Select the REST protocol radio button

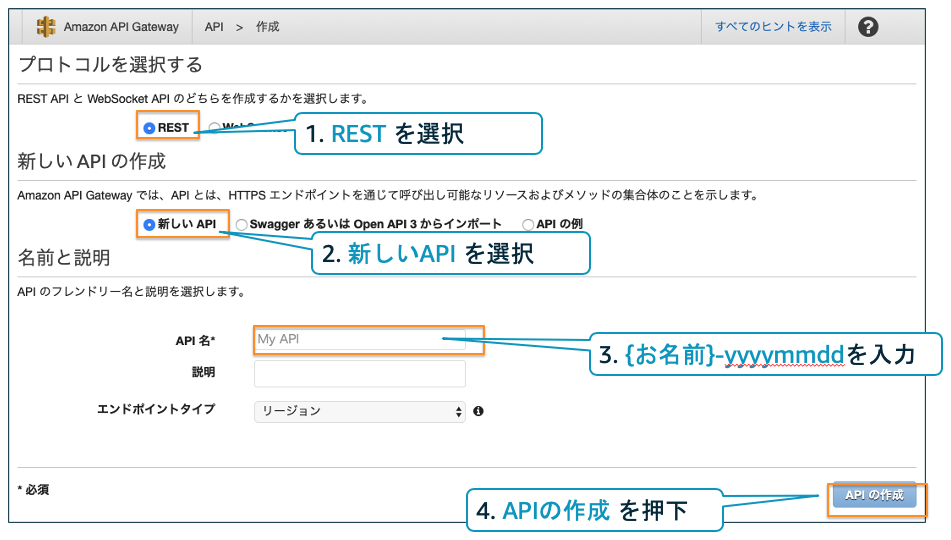pos(149,128)
